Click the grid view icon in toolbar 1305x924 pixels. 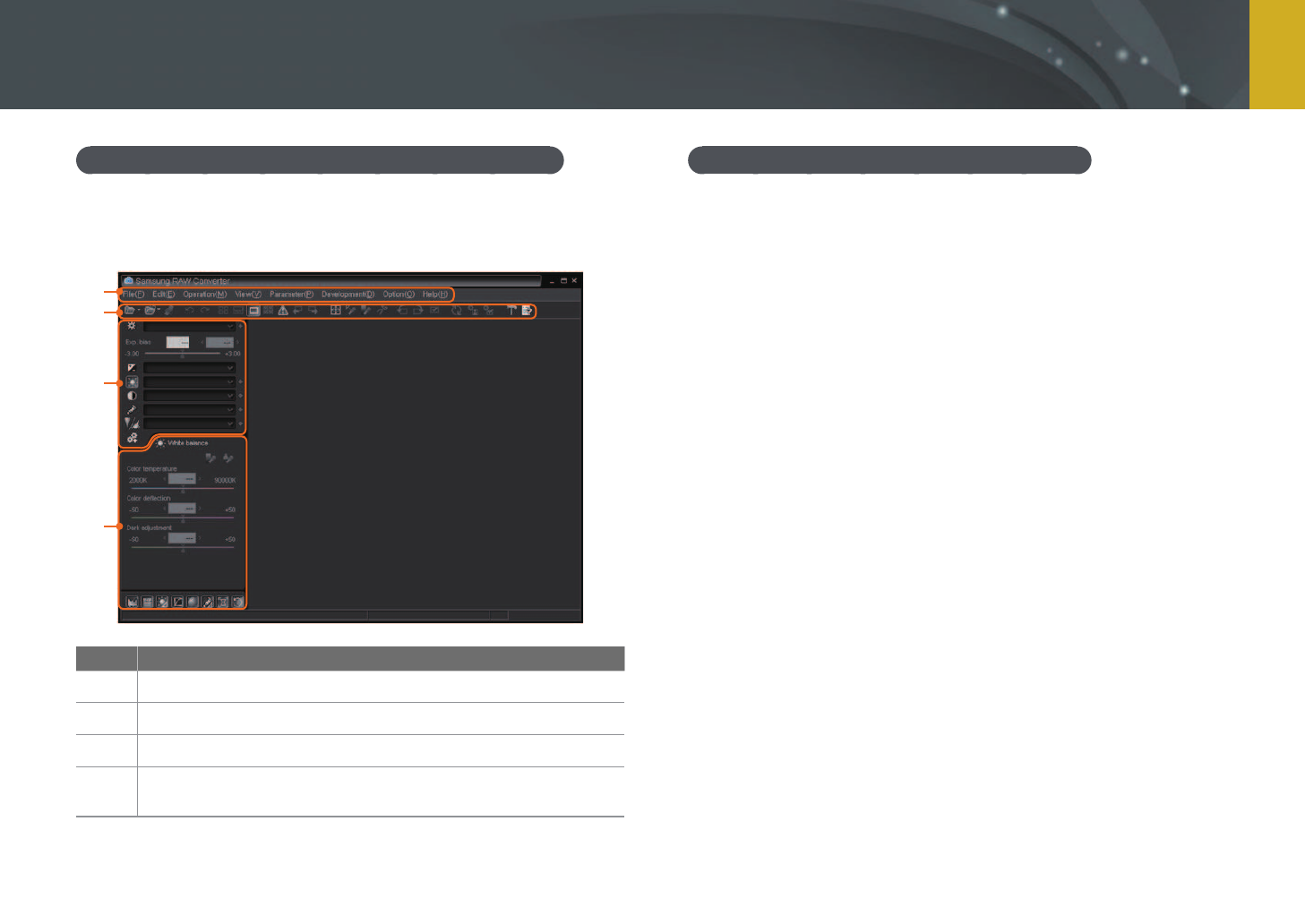pyautogui.click(x=335, y=311)
